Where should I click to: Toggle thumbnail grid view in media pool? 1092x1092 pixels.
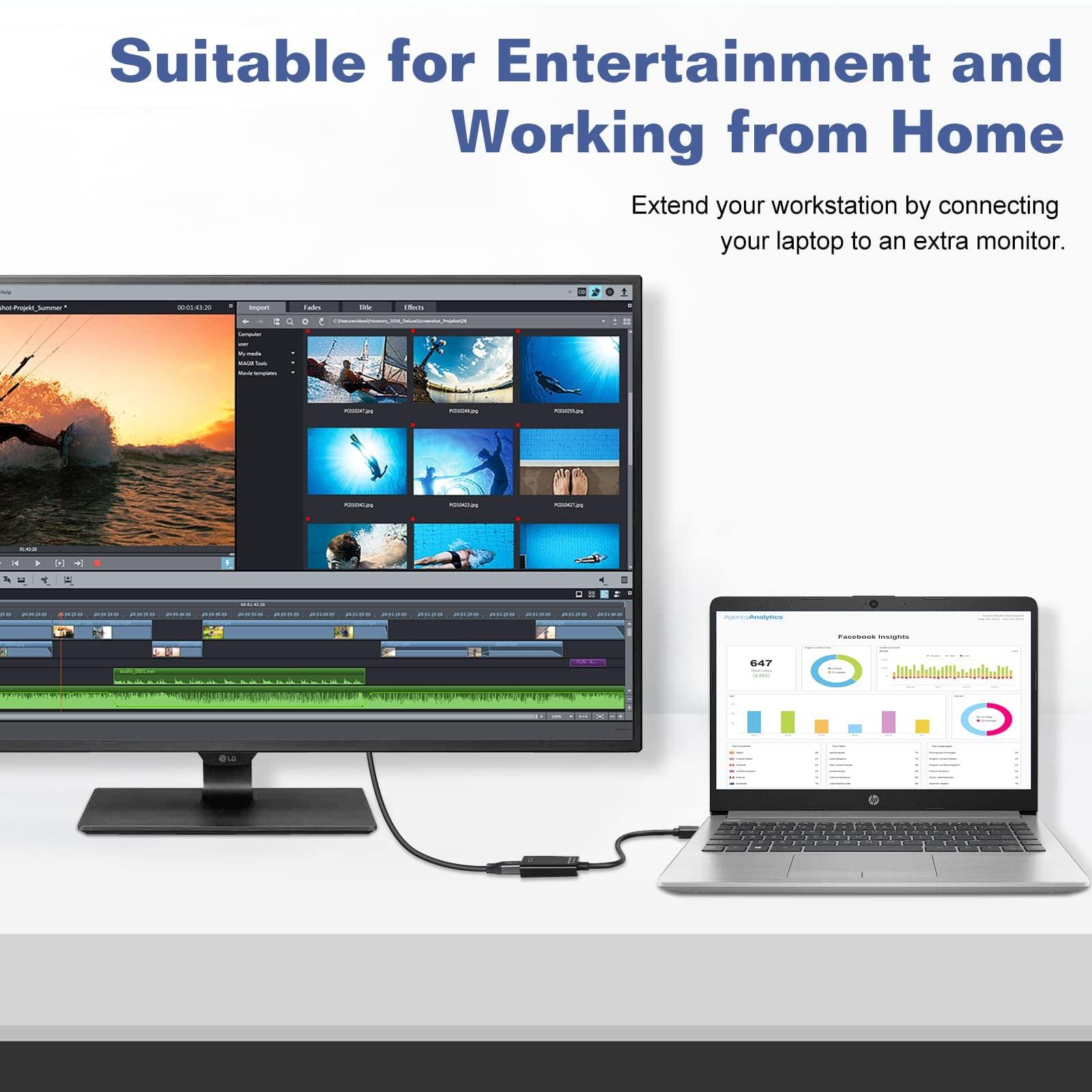pyautogui.click(x=627, y=321)
